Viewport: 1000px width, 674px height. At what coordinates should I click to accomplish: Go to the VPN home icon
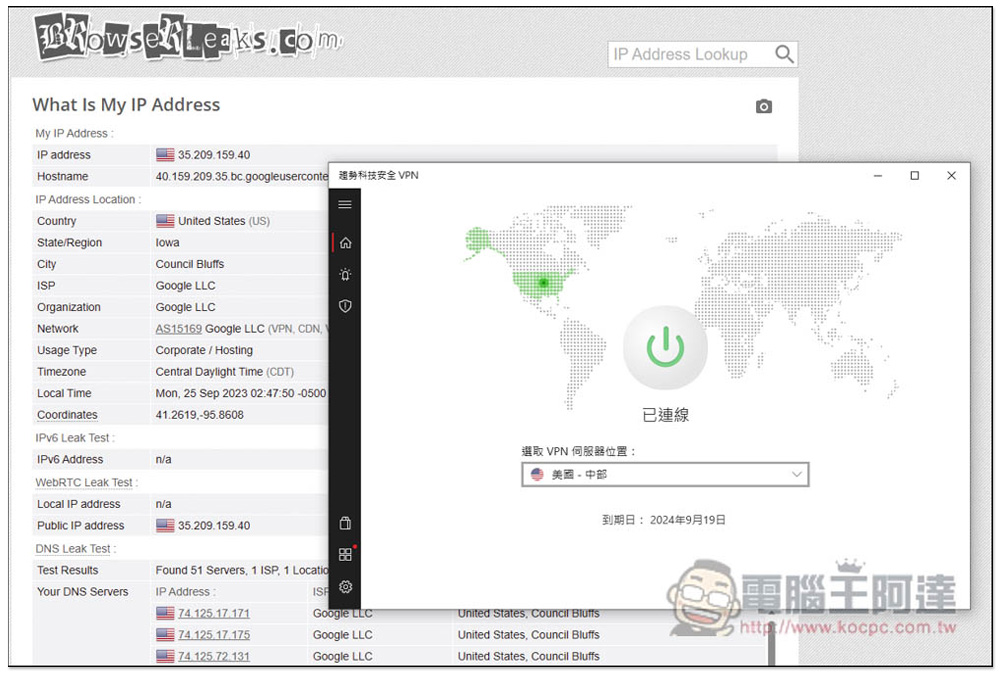tap(345, 243)
